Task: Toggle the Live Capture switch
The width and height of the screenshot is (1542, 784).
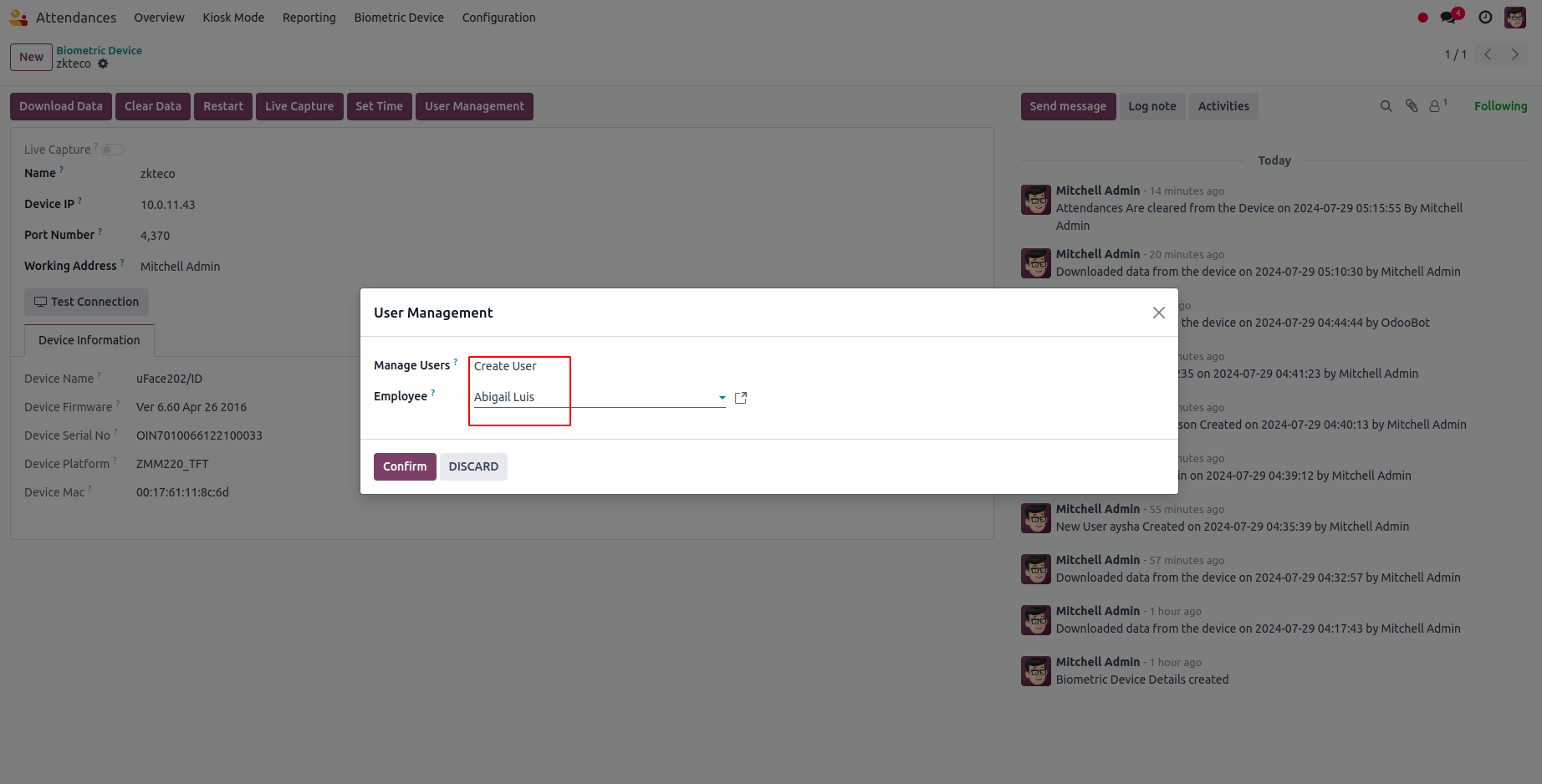Action: click(114, 150)
